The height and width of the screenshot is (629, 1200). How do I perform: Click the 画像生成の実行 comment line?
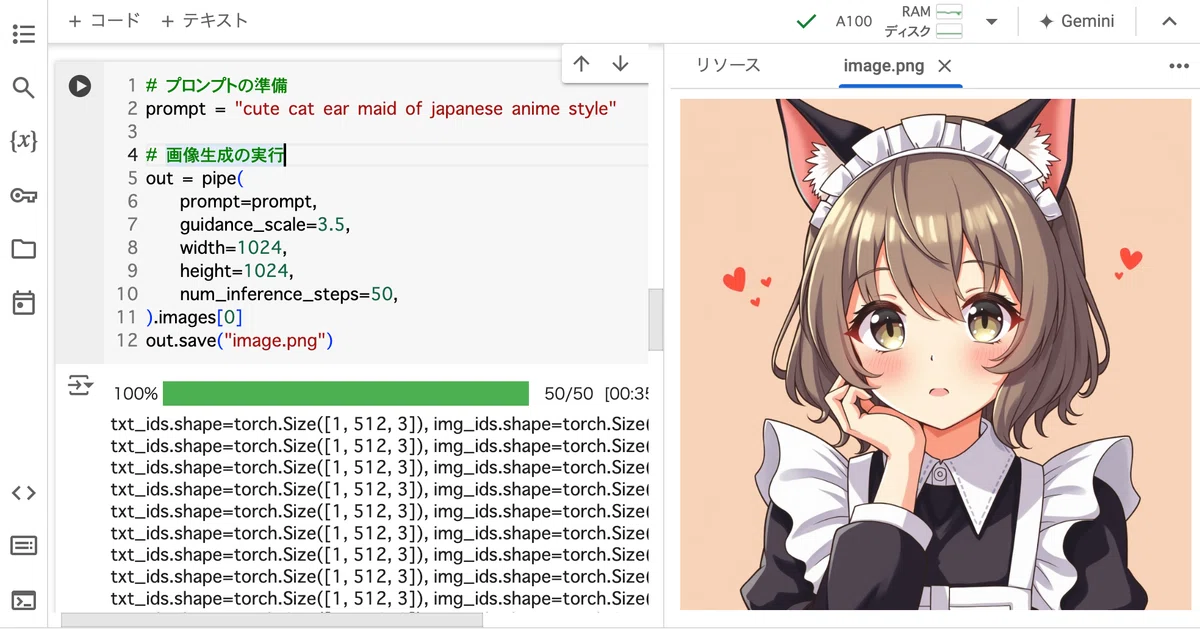pos(215,155)
